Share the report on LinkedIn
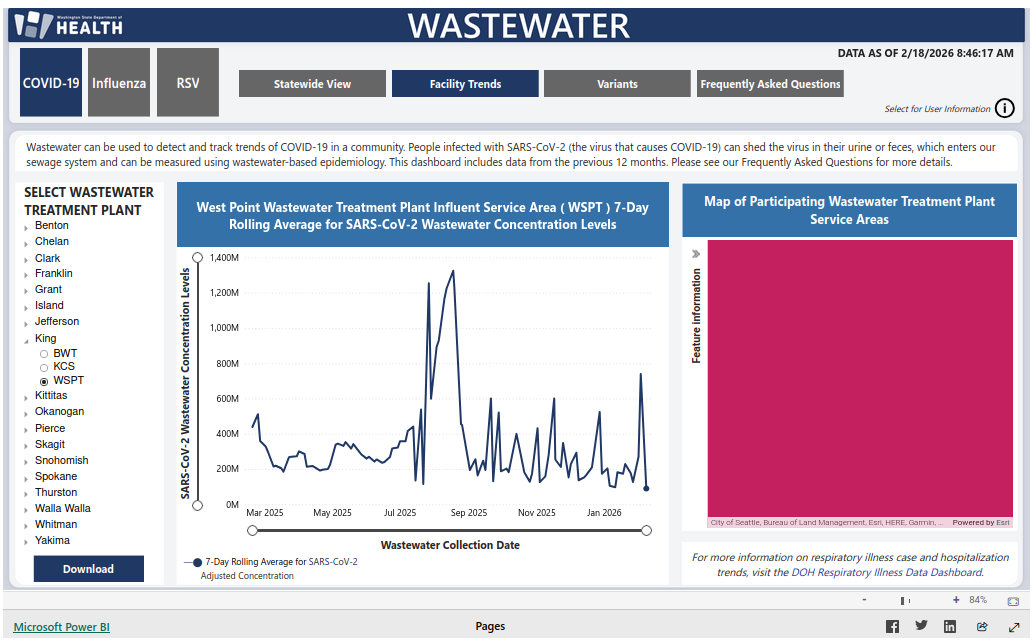The width and height of the screenshot is (1035, 641). coord(950,626)
